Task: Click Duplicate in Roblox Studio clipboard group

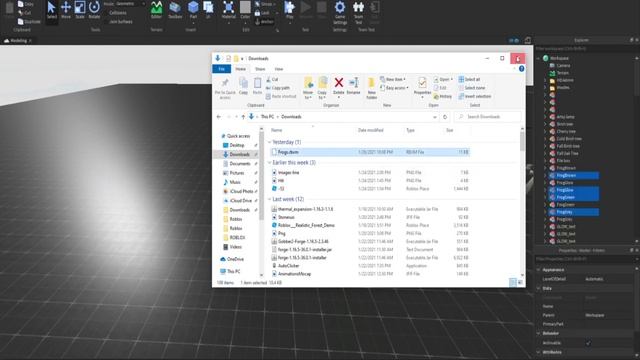Action: (29, 22)
